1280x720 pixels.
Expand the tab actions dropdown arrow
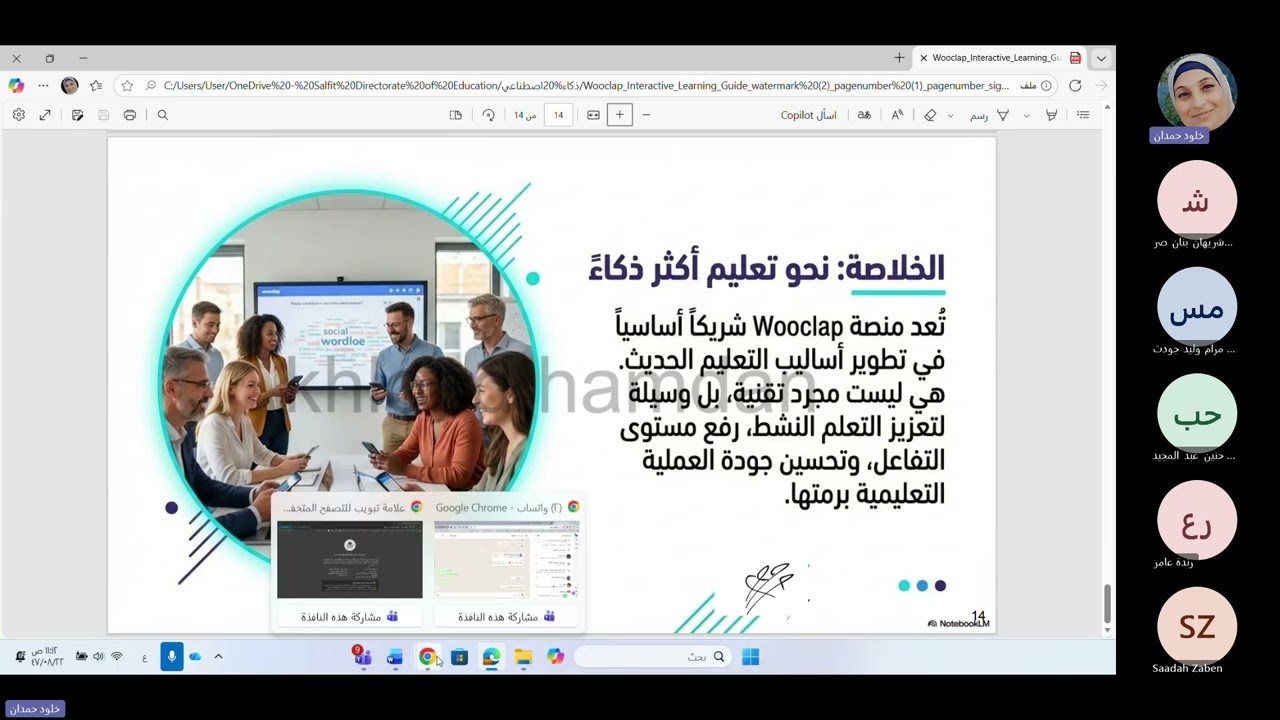pos(1101,58)
